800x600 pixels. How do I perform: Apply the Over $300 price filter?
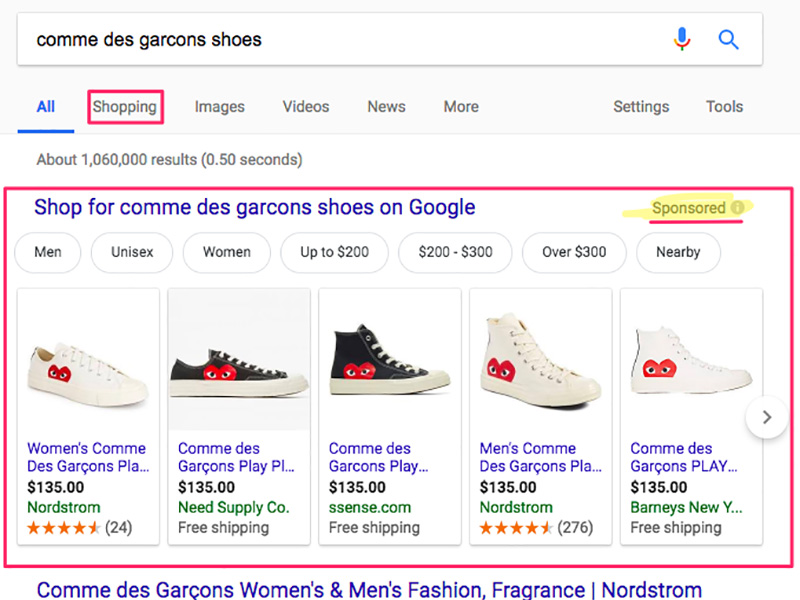574,252
